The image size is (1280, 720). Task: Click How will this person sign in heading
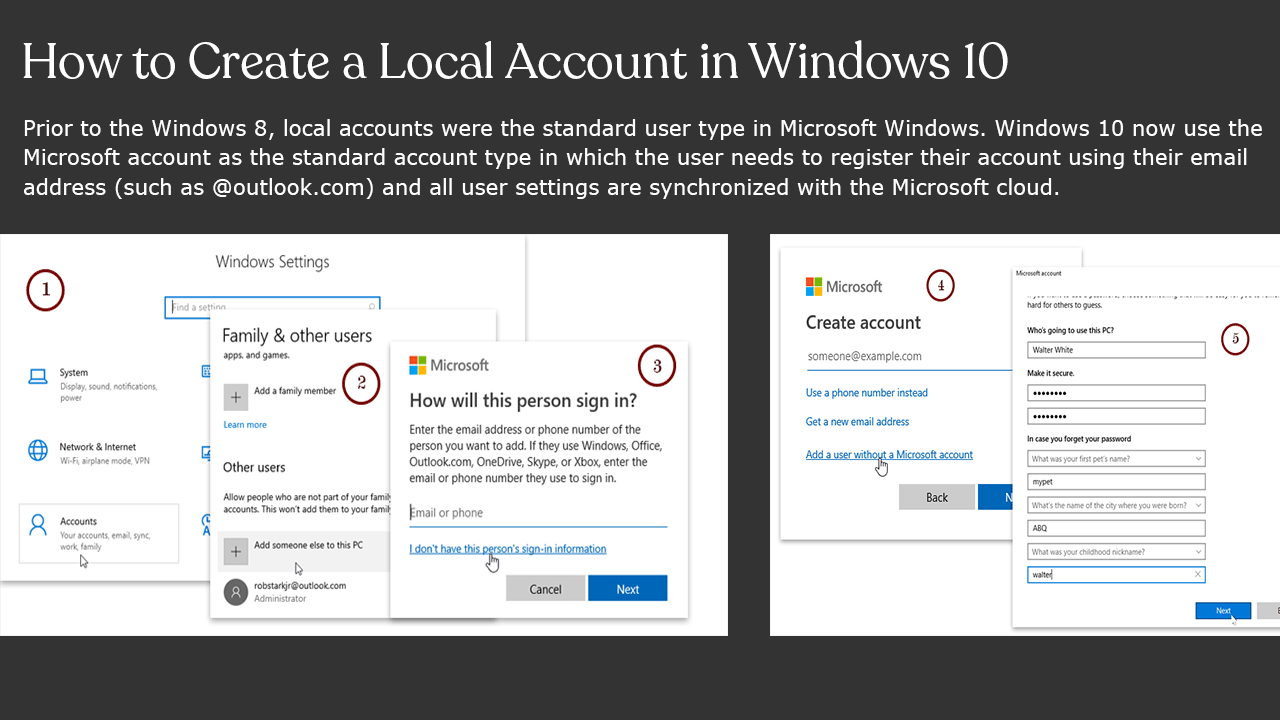[523, 401]
